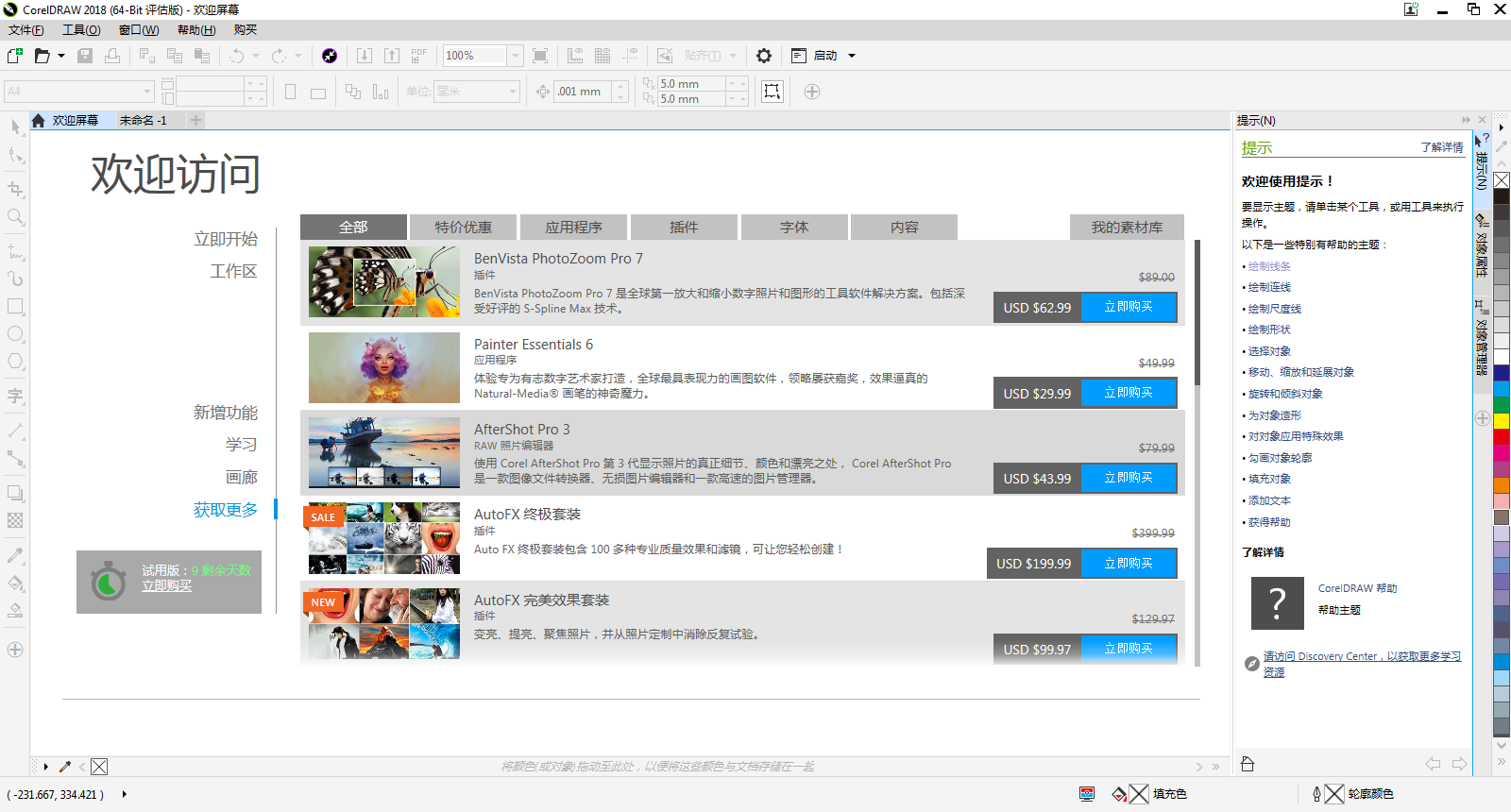The height and width of the screenshot is (812, 1511).
Task: Open the 文件(F) menu
Action: tap(26, 30)
